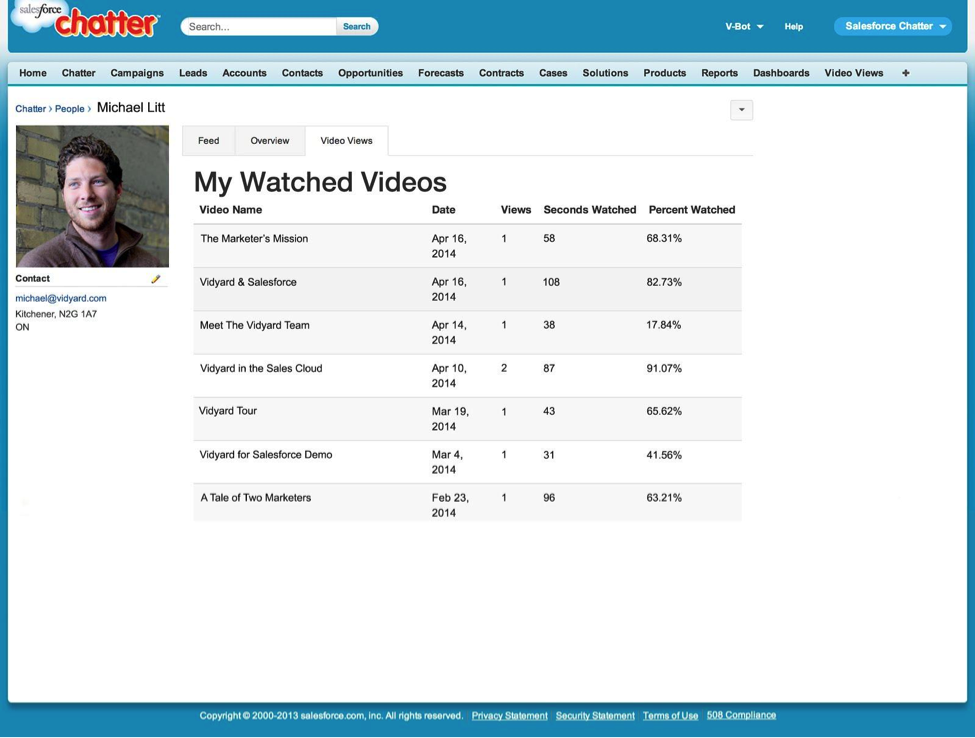
Task: Open the V-Bot user dropdown
Action: 744,27
